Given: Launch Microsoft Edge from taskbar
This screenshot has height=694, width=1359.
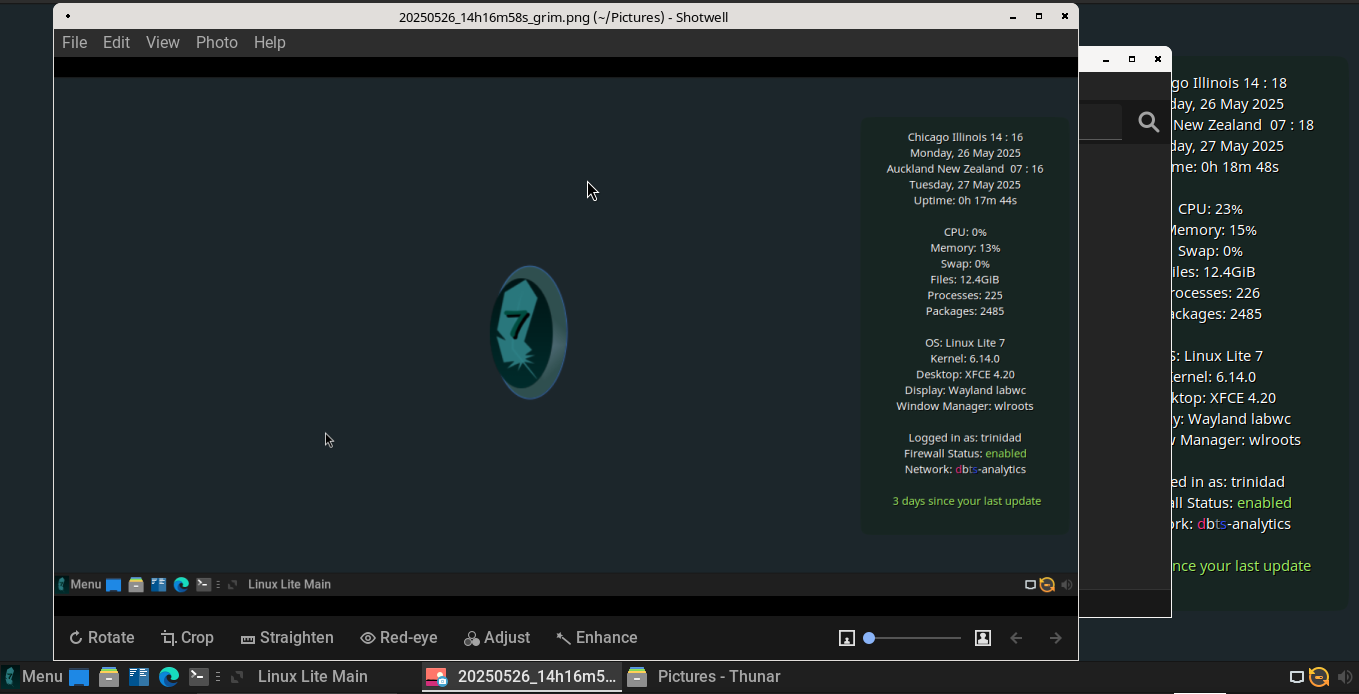Looking at the screenshot, I should pos(169,677).
